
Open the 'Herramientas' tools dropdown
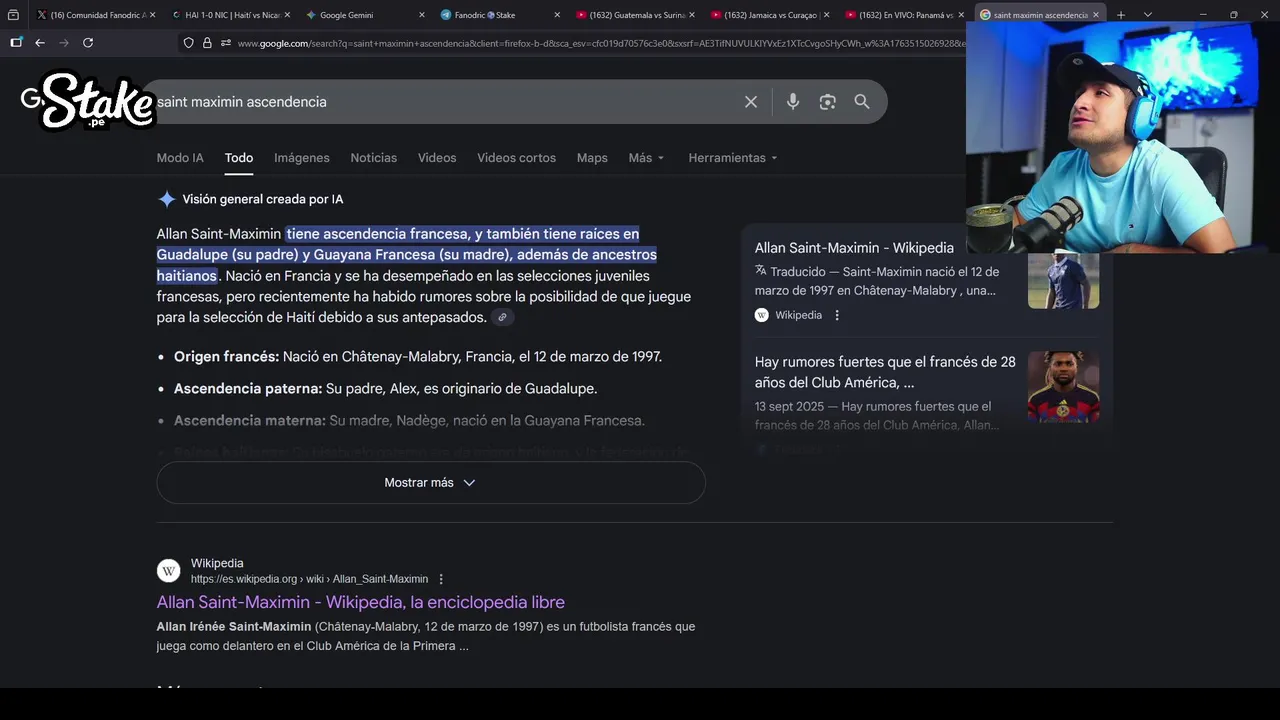(732, 158)
